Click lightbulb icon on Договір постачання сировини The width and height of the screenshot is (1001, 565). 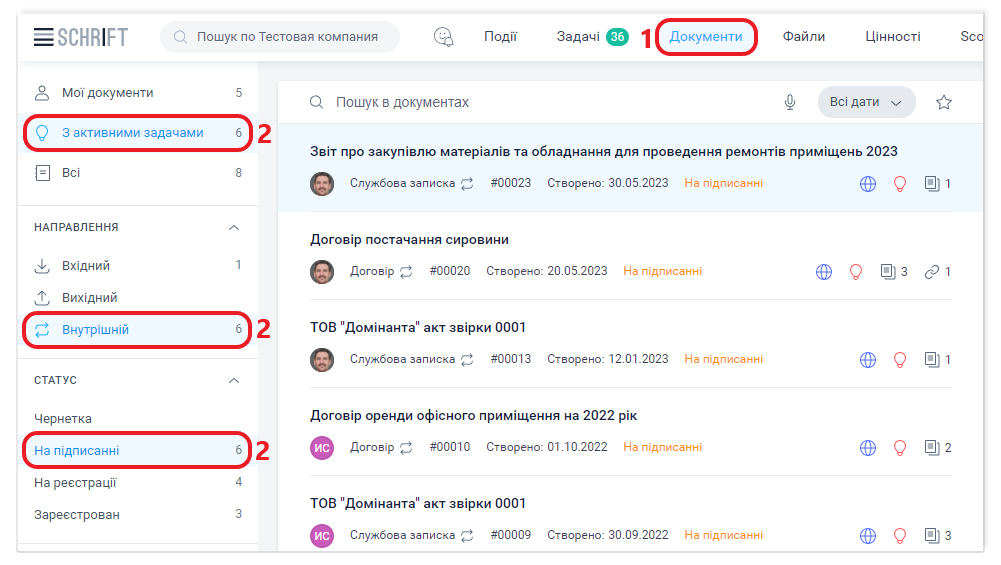pos(855,272)
